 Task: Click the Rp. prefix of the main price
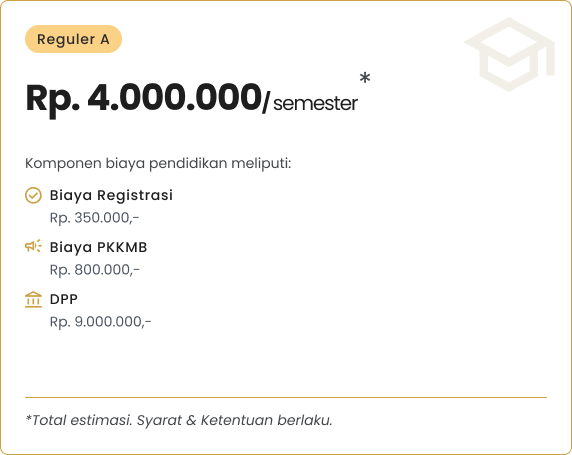pyautogui.click(x=53, y=99)
